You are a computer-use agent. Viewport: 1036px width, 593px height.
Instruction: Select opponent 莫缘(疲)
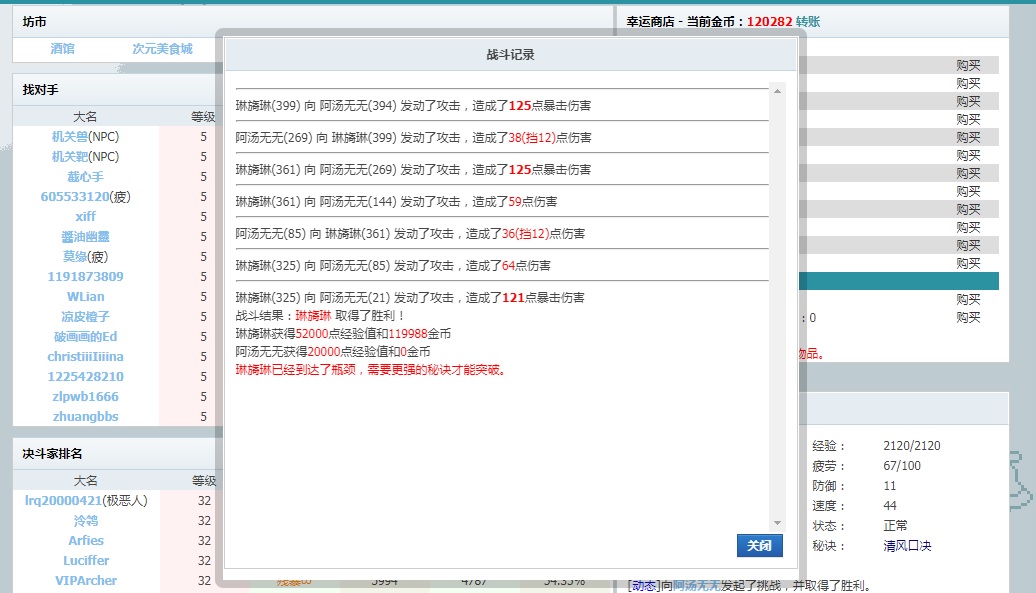85,256
